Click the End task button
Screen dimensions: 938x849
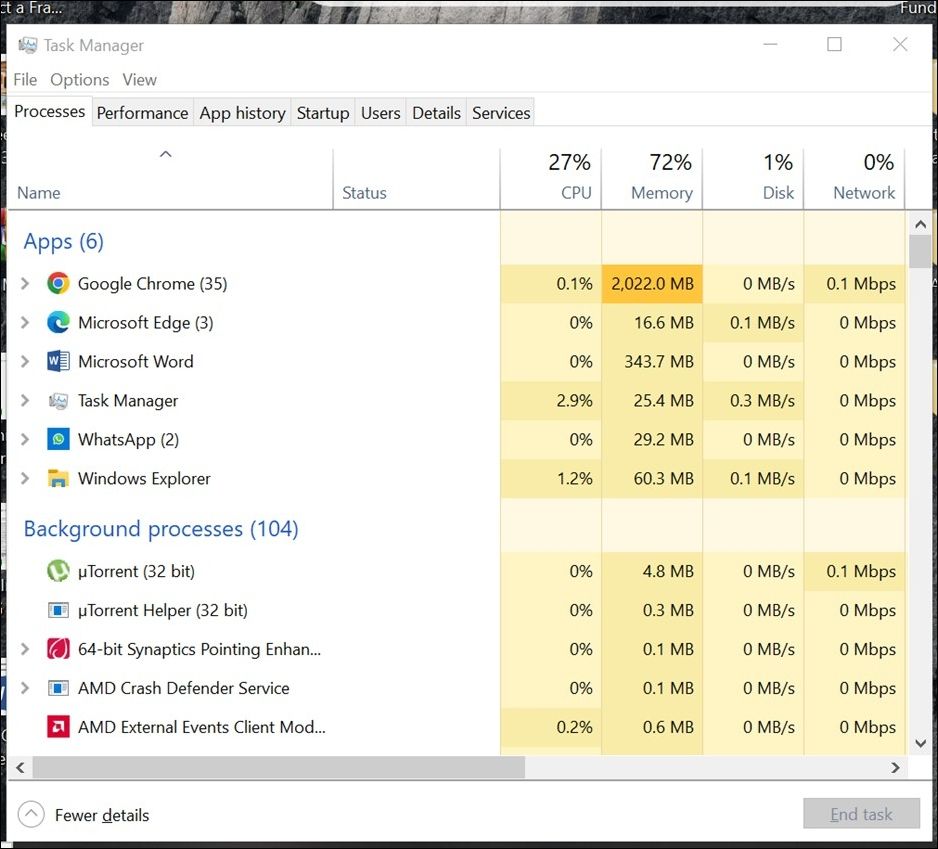[861, 814]
